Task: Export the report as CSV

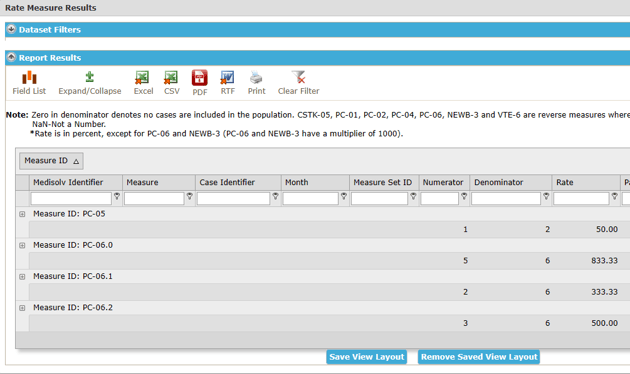Action: tap(172, 83)
